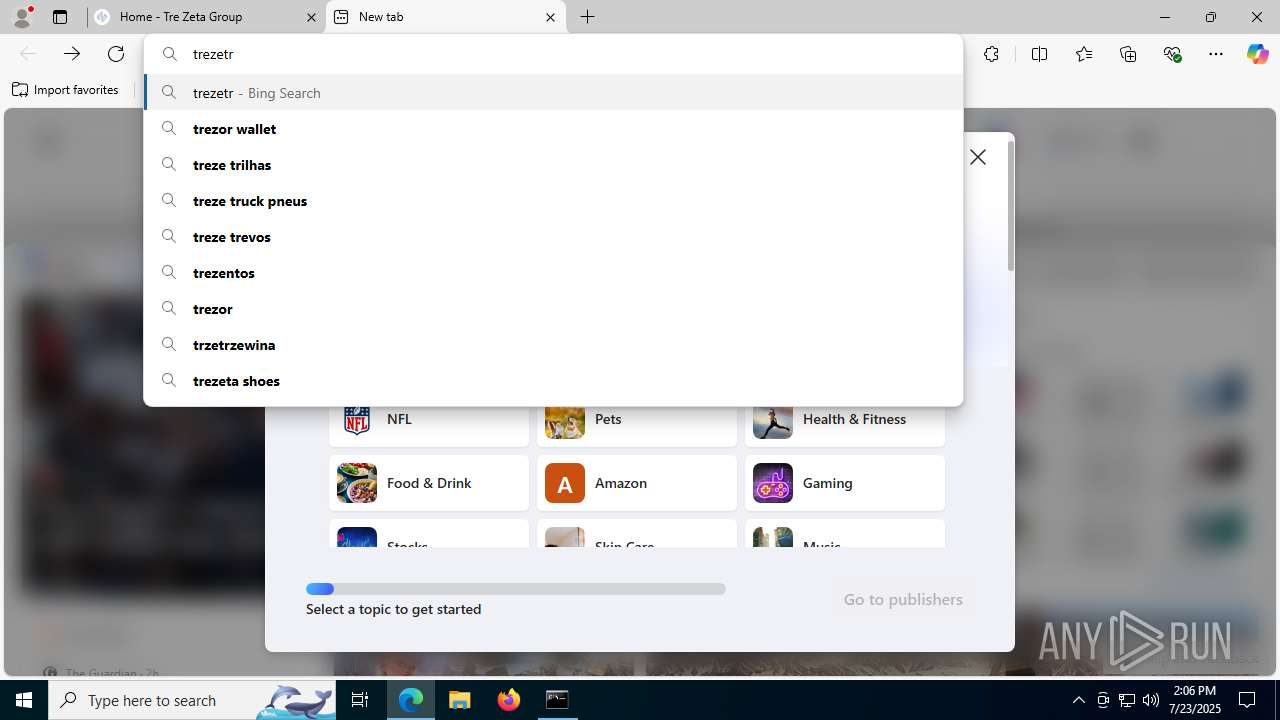The height and width of the screenshot is (720, 1280).
Task: Open the Windows Start menu
Action: [x=24, y=700]
